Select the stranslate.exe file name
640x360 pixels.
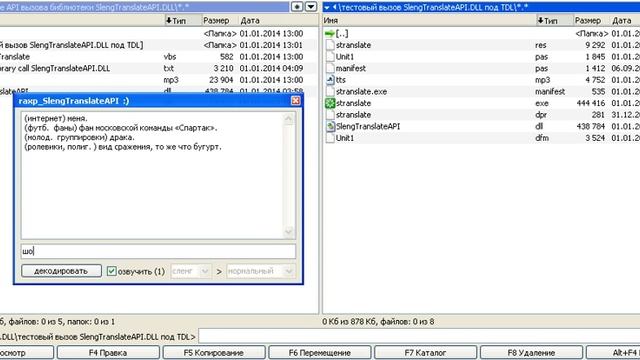tap(361, 91)
